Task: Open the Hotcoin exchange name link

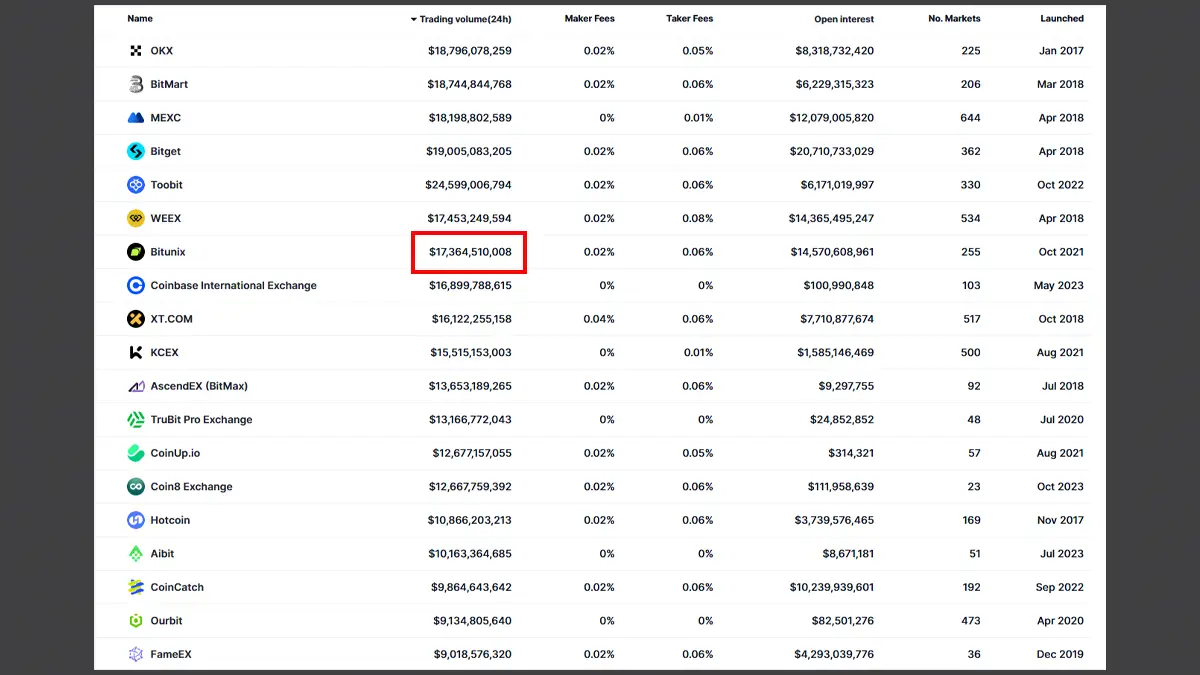Action: [x=170, y=520]
